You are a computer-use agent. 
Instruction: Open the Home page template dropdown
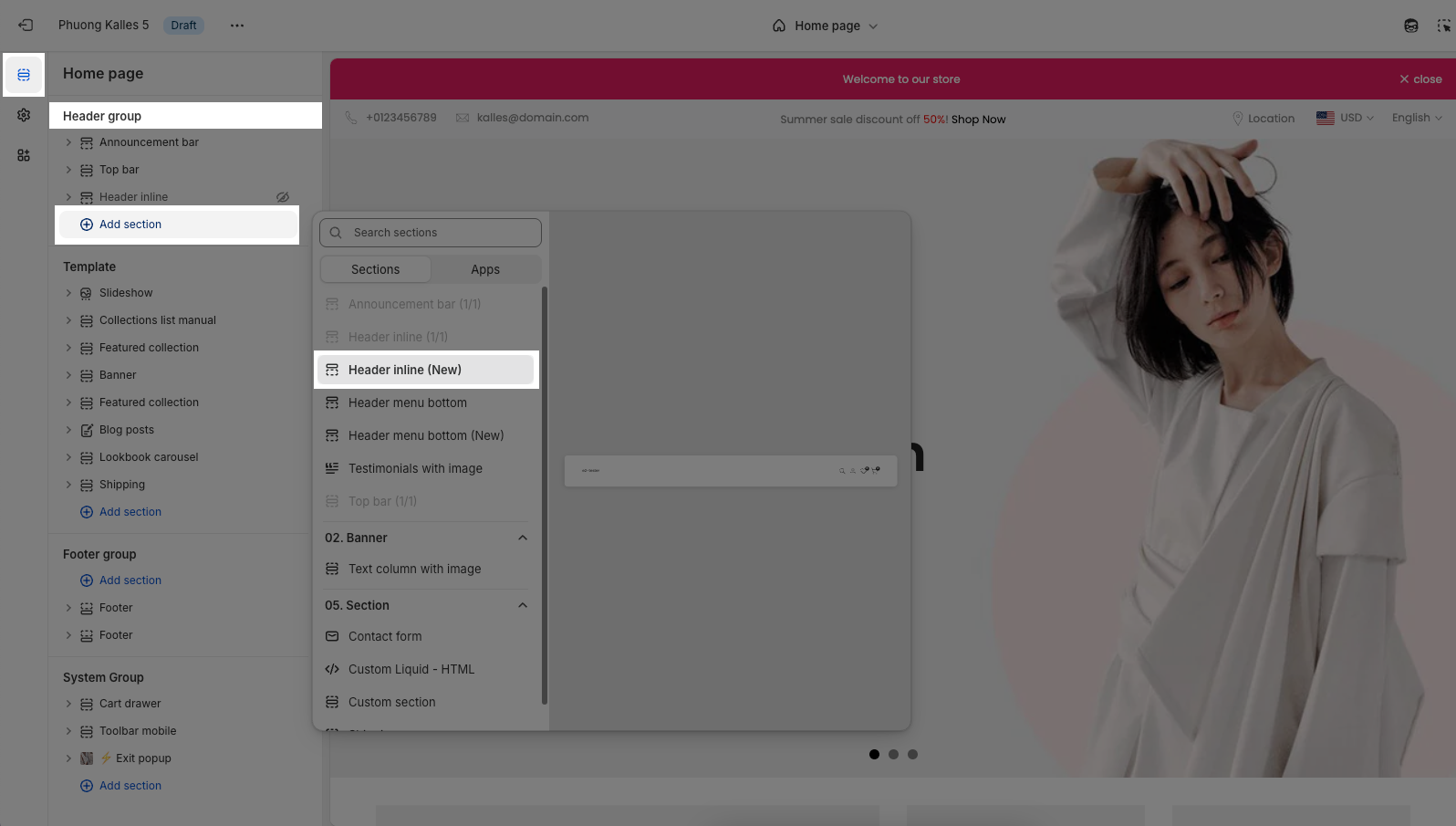coord(825,26)
